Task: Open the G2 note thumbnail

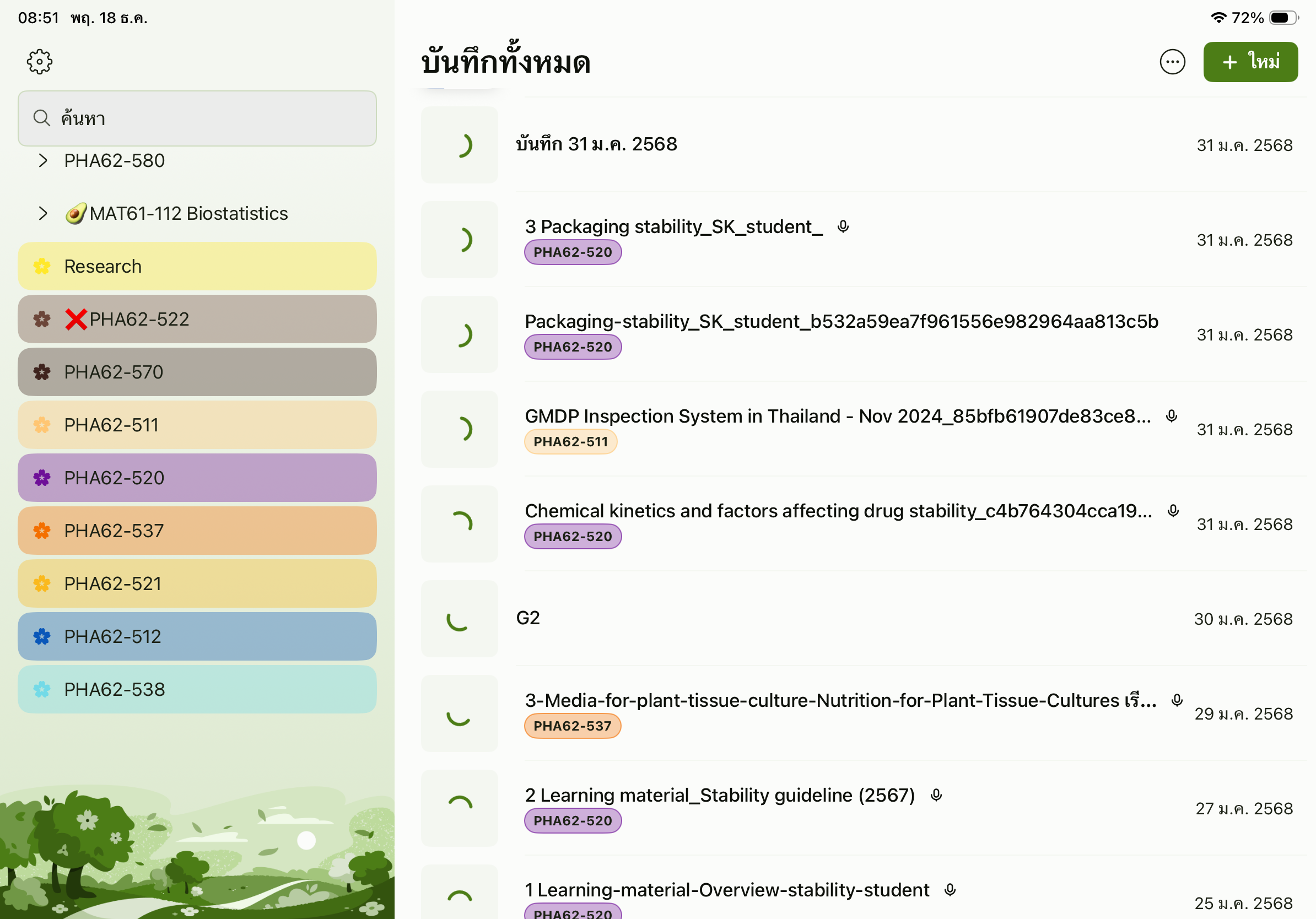Action: [459, 619]
